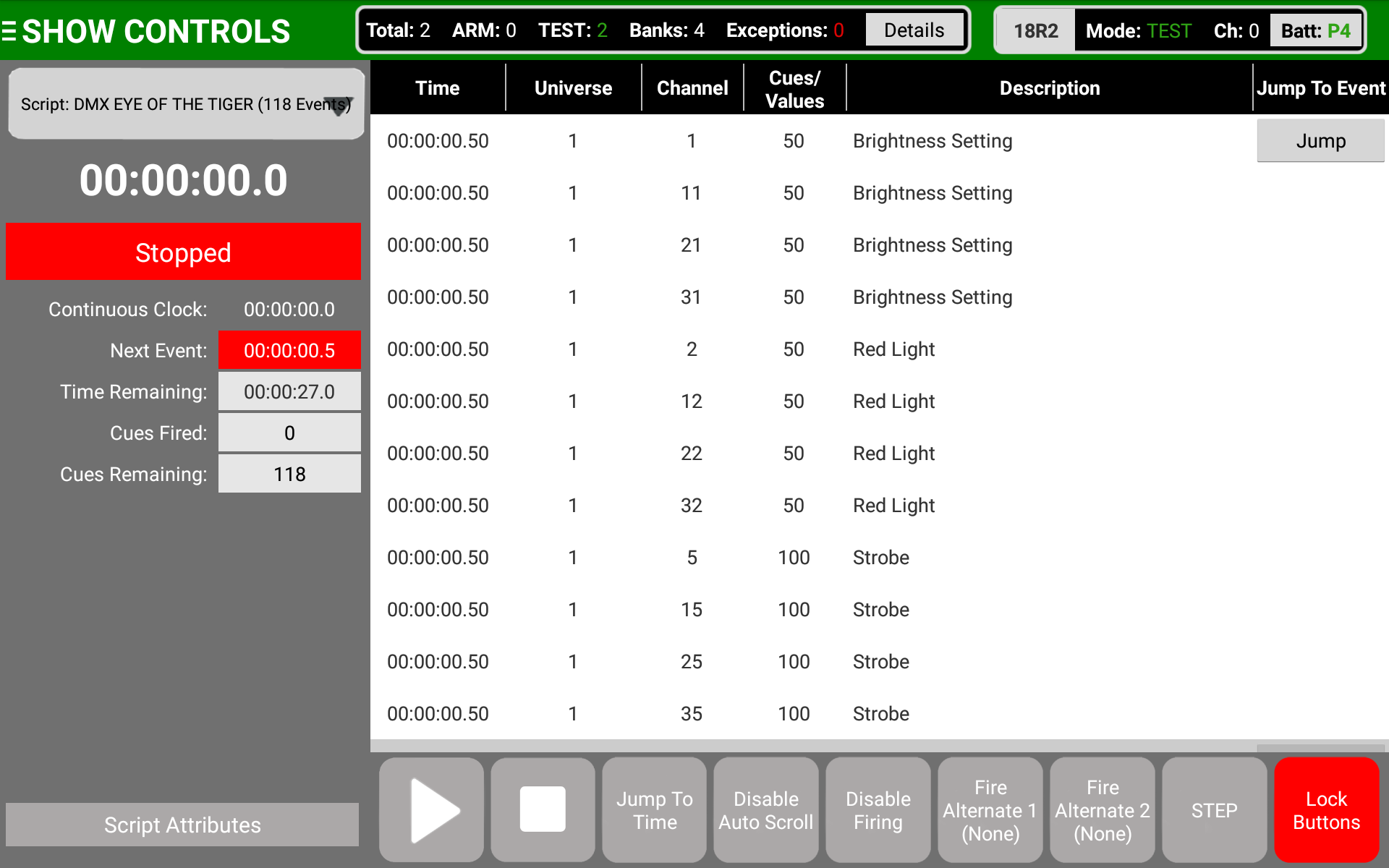
Task: Select the Brightness Setting row with channel 21
Action: [x=880, y=245]
